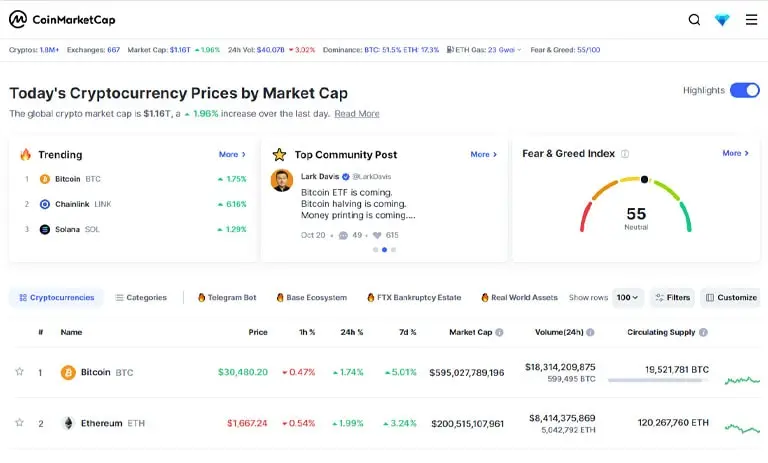Click Bitcoin price $30,480.20
The image size is (768, 463).
point(243,372)
